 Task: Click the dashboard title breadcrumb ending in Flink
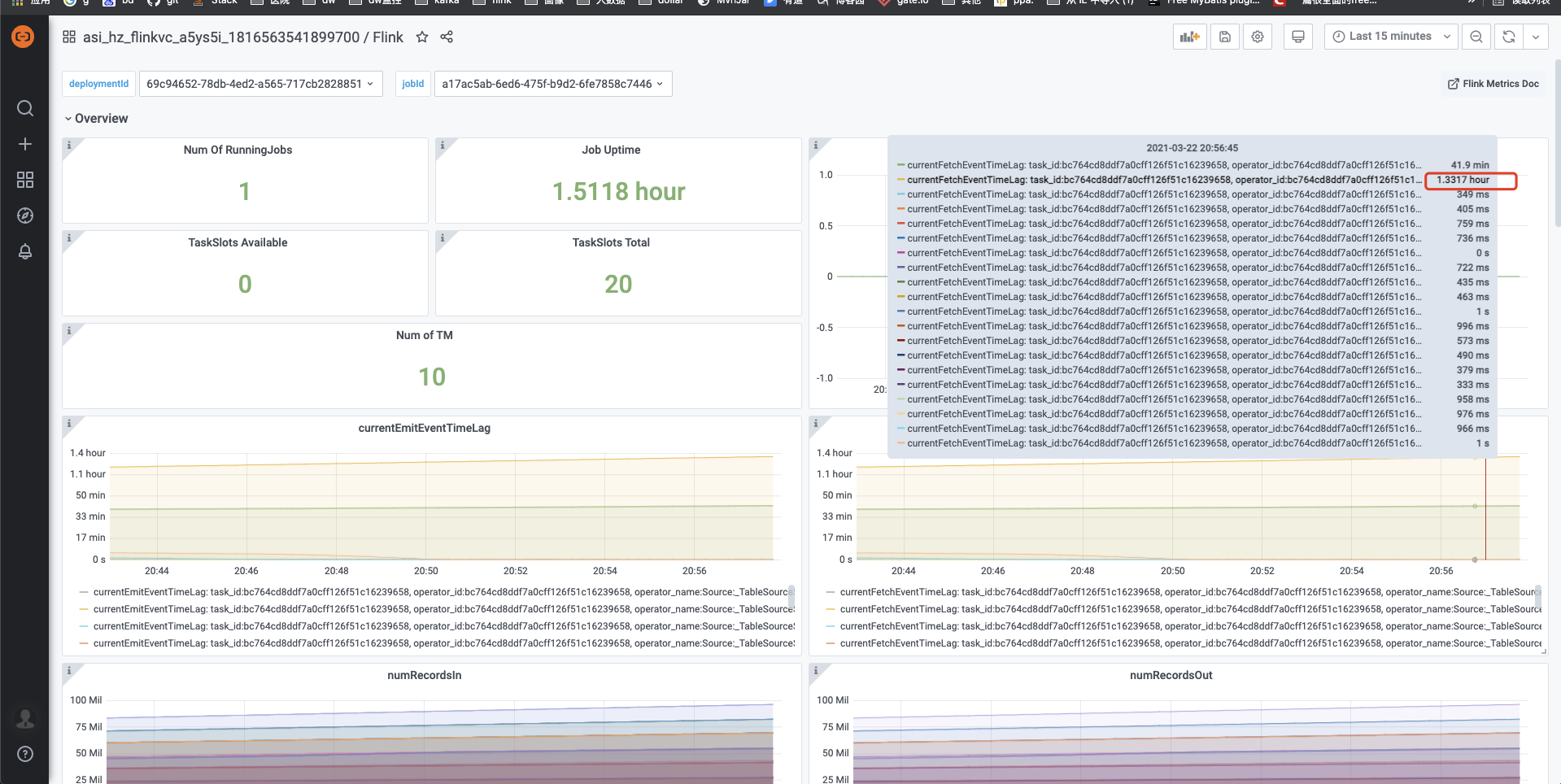(243, 37)
